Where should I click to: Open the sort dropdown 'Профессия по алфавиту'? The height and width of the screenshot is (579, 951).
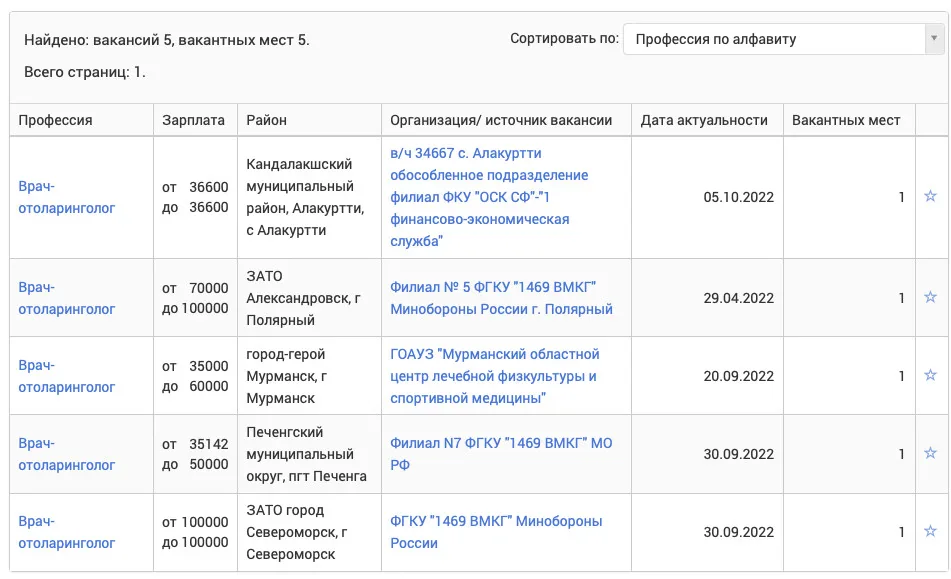pos(783,39)
